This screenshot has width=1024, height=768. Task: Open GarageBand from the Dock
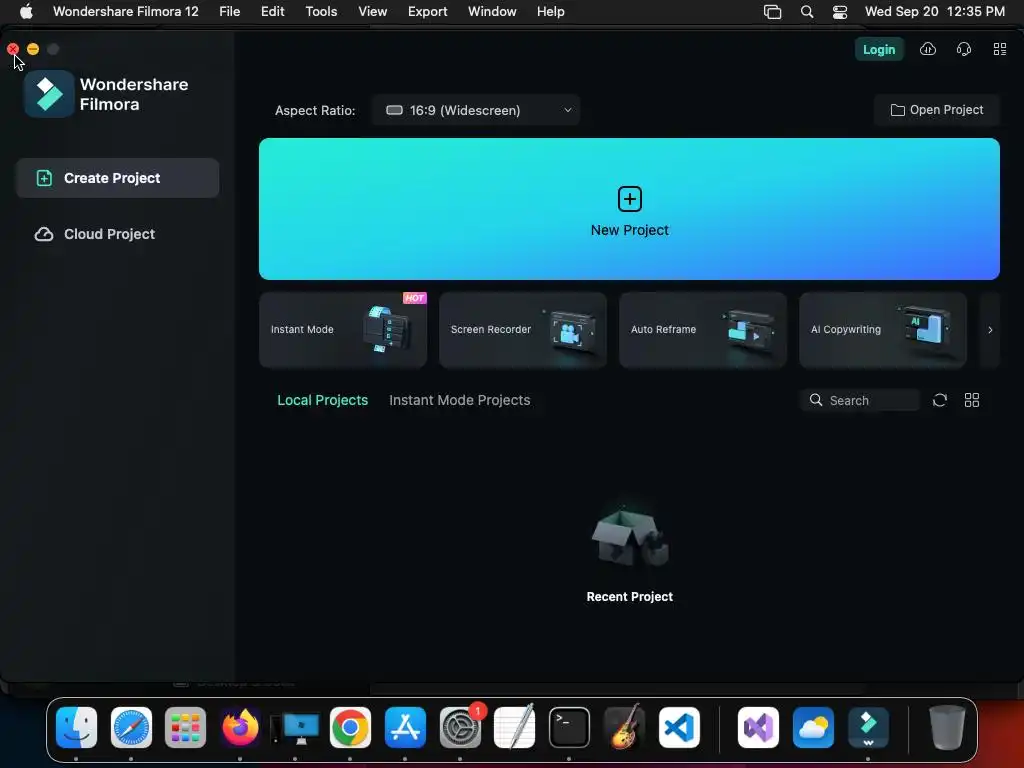pos(624,726)
